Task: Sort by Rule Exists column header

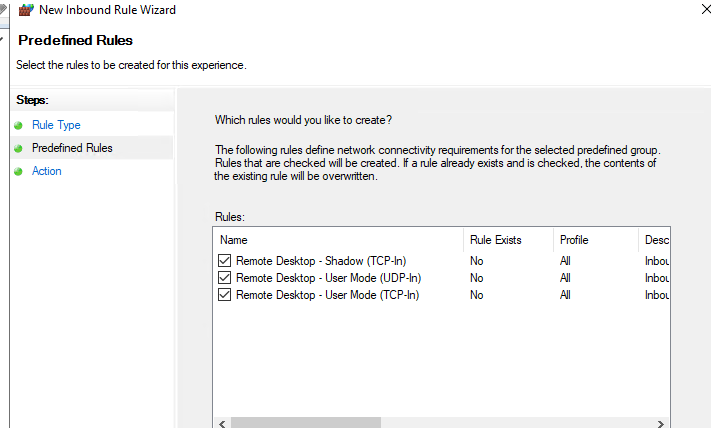Action: [508, 240]
